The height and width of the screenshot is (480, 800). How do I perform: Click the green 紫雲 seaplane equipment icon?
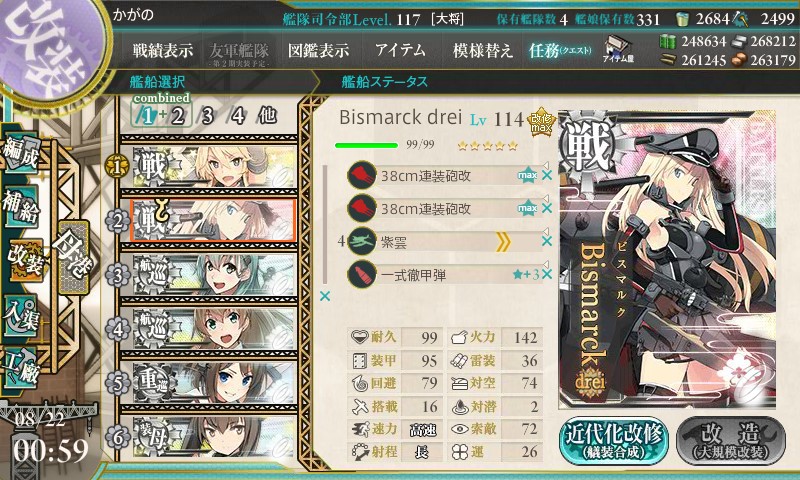click(x=361, y=241)
